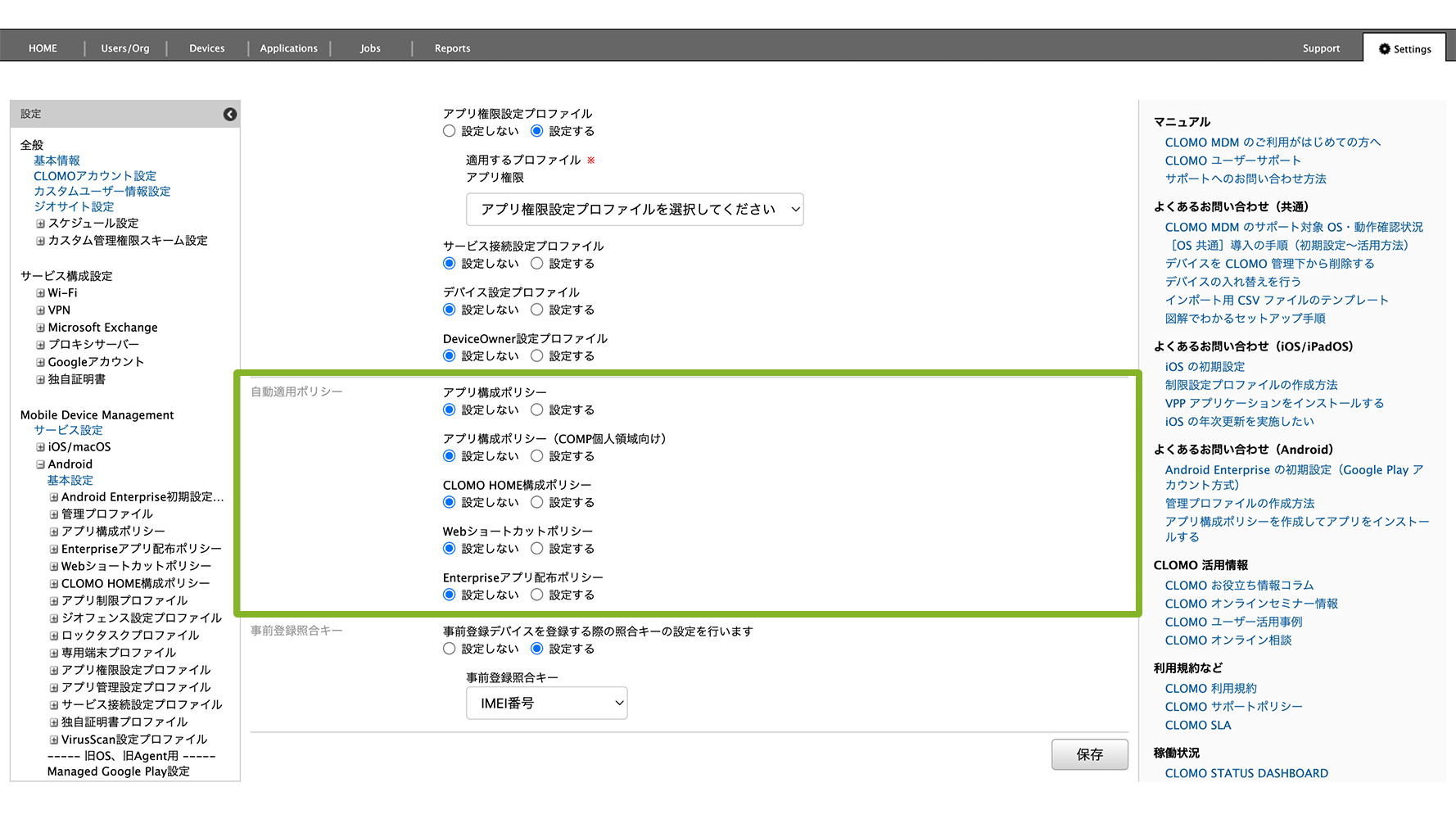
Task: Collapse the Android tree node
Action: 40,464
